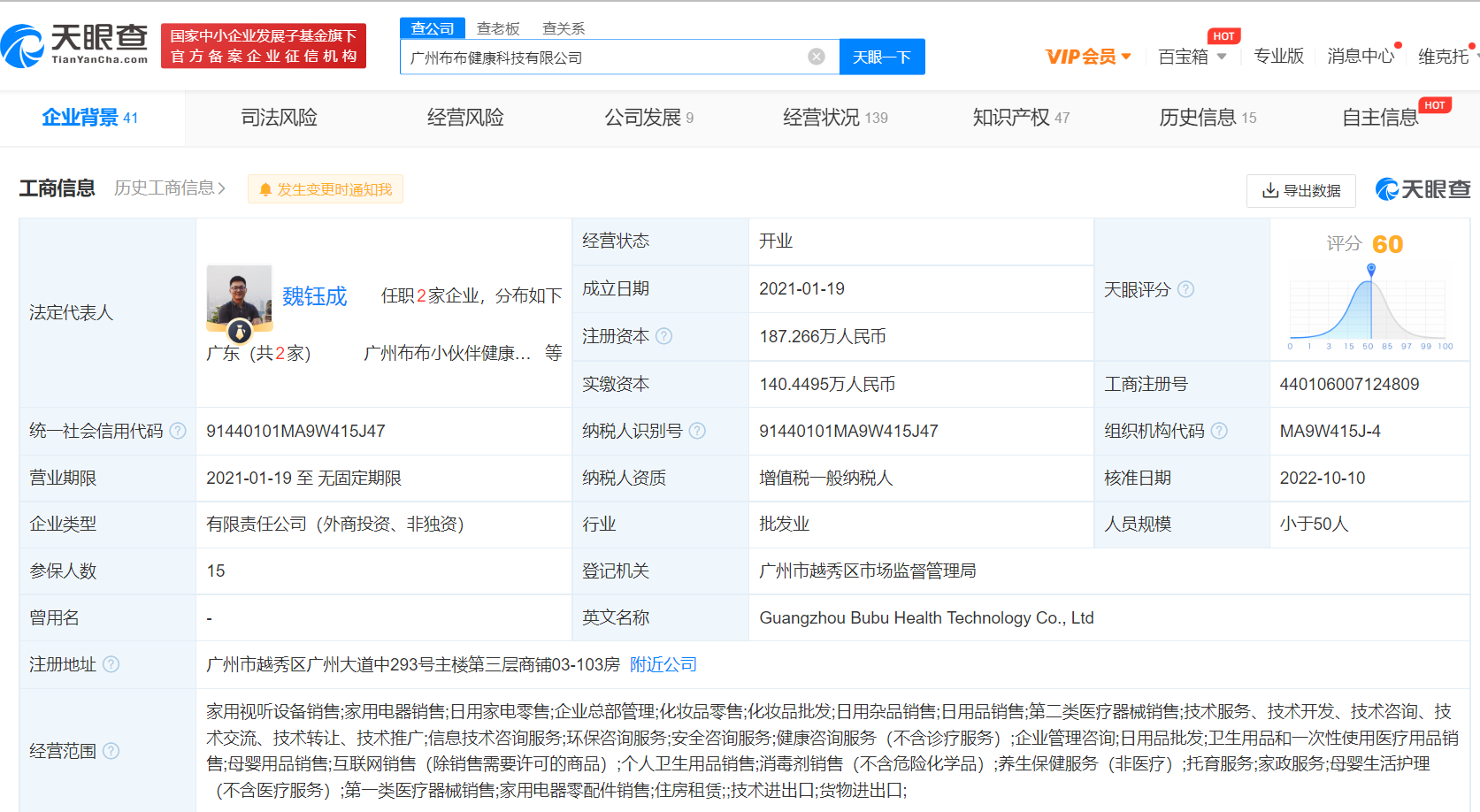Image resolution: width=1480 pixels, height=812 pixels.
Task: Click help icon next to 注册资本
Action: pos(663,336)
